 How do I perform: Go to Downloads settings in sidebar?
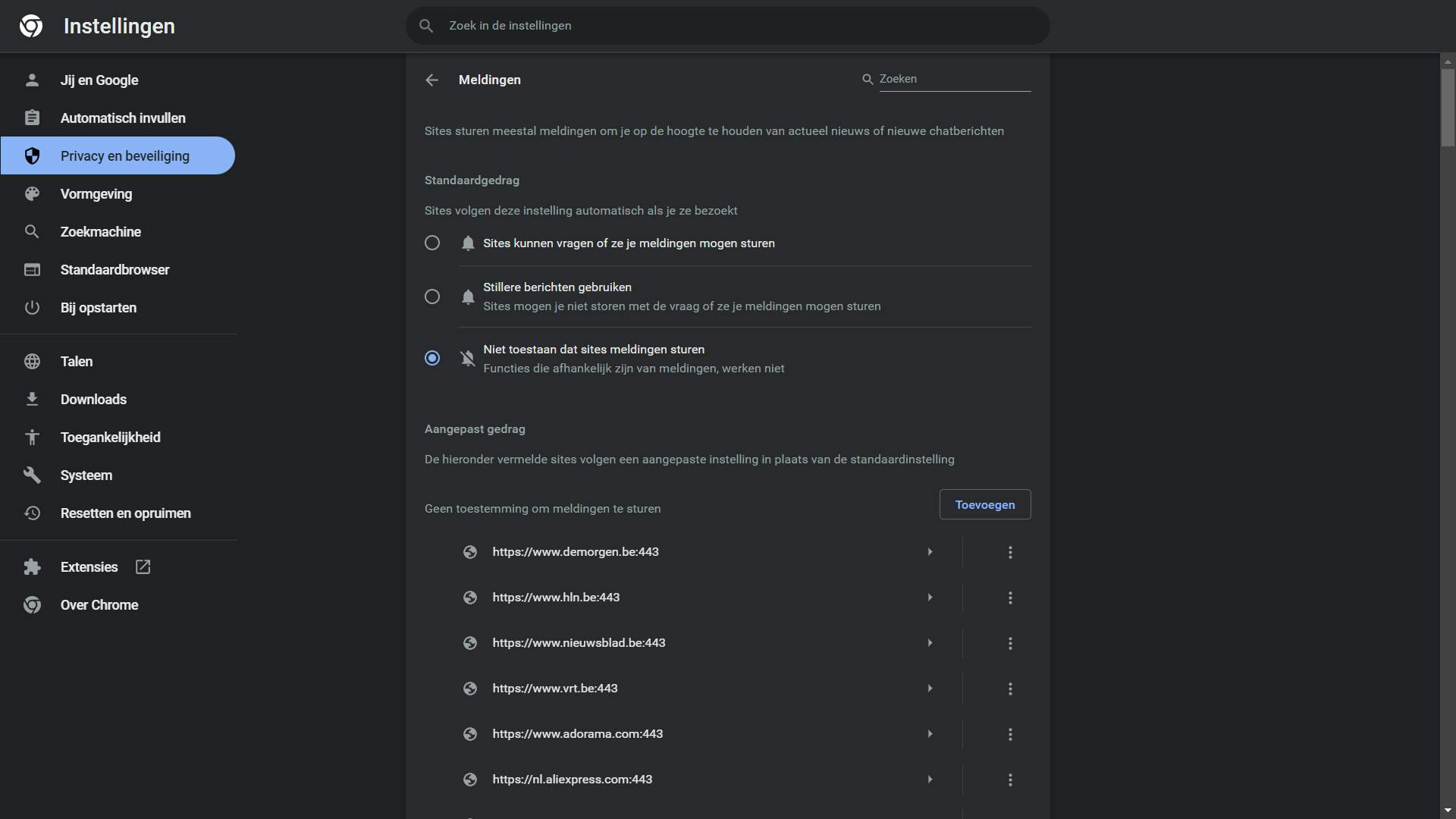[x=93, y=400]
